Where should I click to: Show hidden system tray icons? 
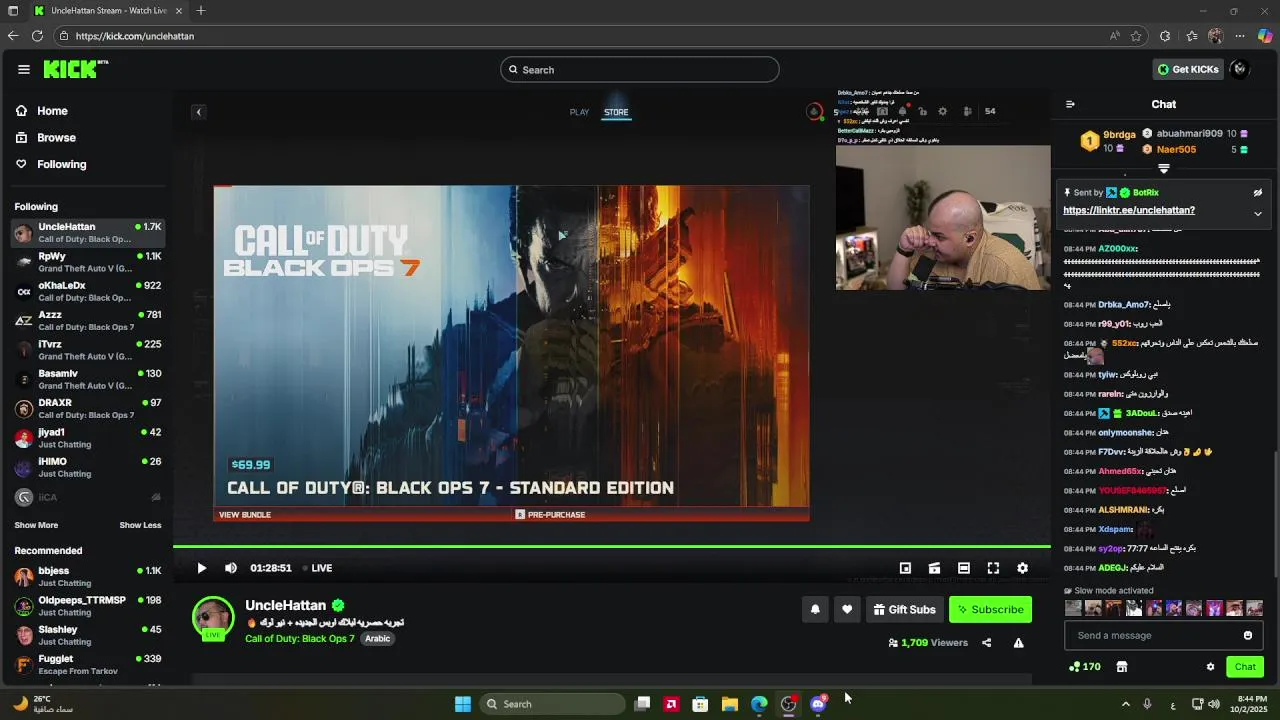click(1125, 704)
